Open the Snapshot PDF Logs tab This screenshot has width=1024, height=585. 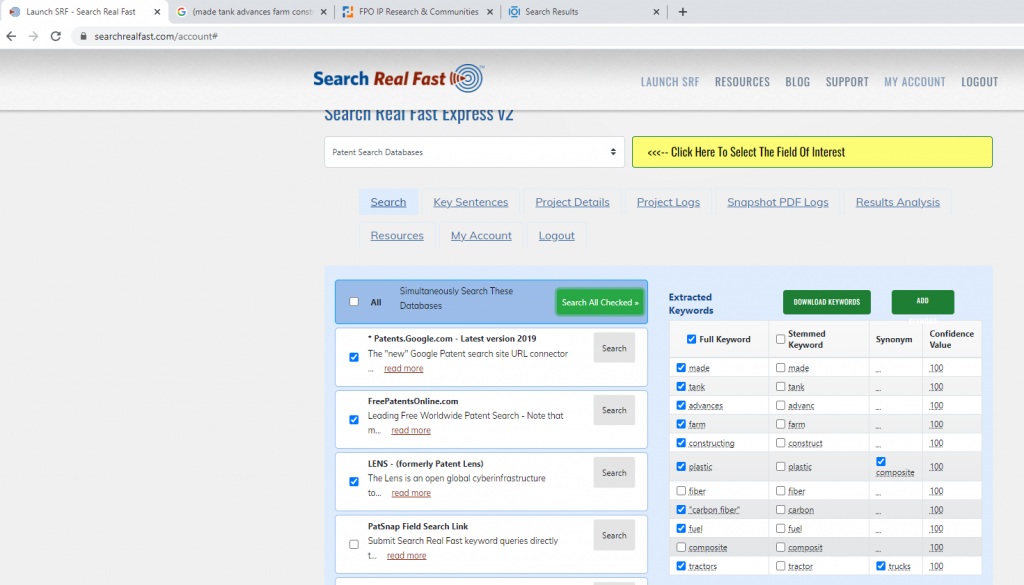coord(778,202)
